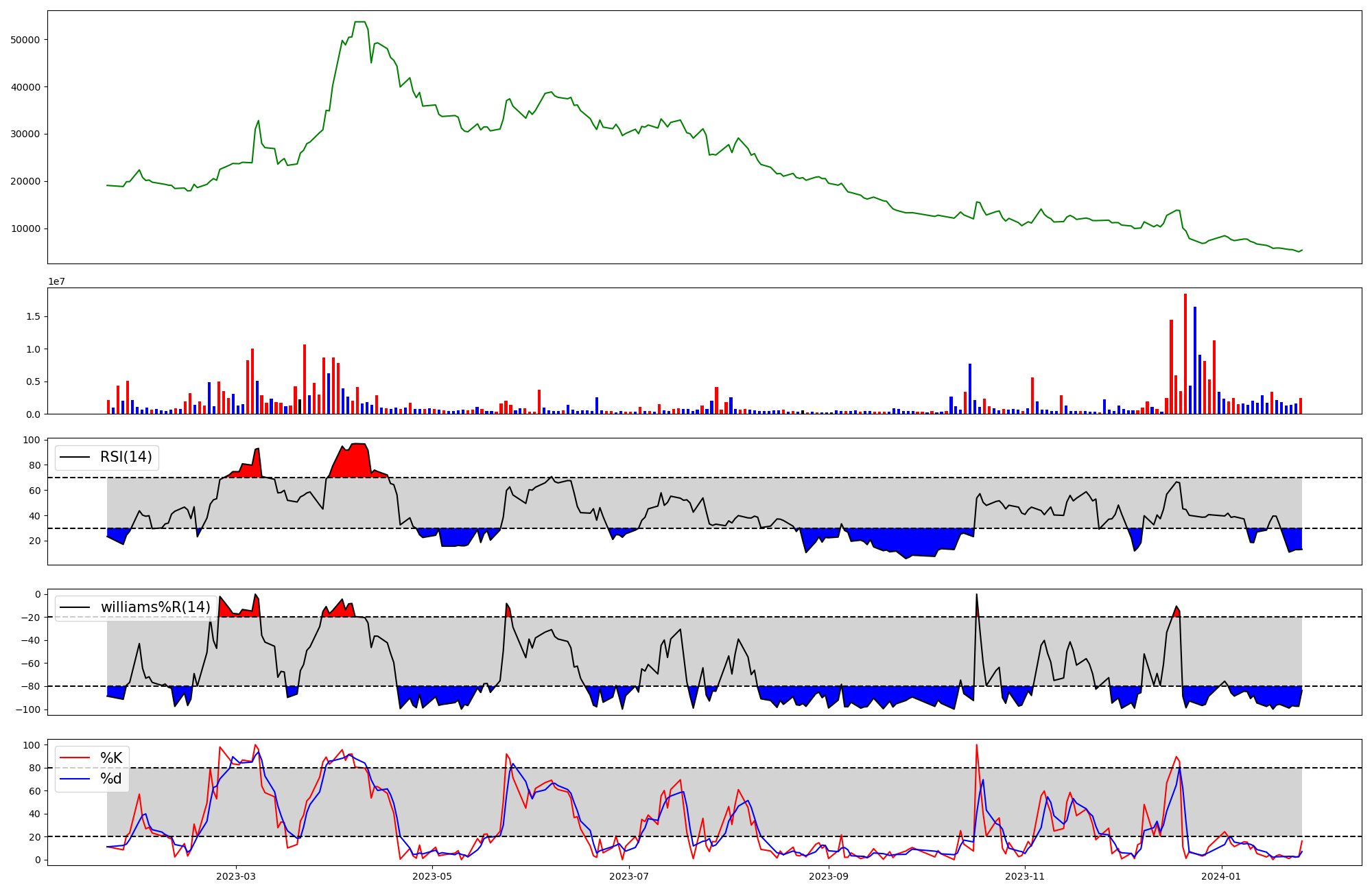The image size is (1372, 892).
Task: Click the 2024-01 x-axis date label
Action: [1222, 876]
